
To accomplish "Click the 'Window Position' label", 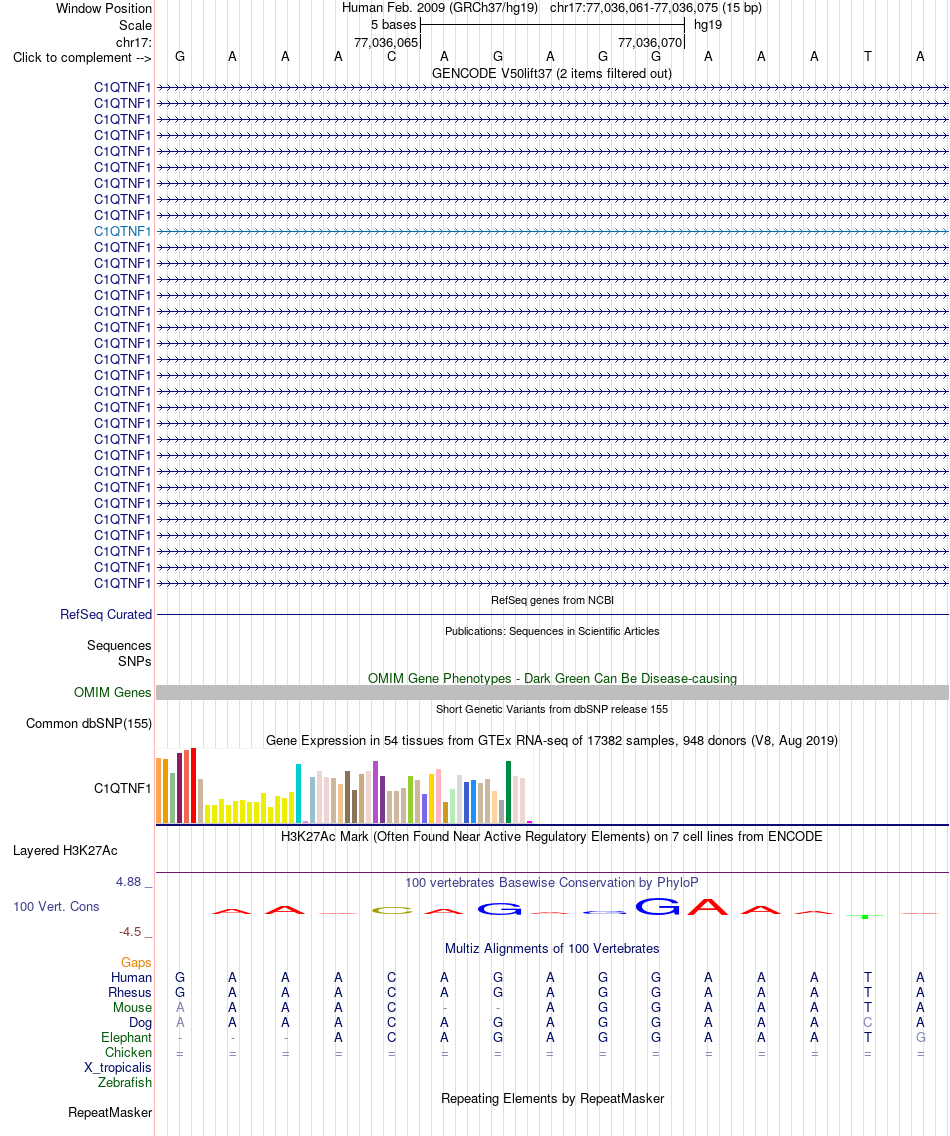I will point(104,9).
